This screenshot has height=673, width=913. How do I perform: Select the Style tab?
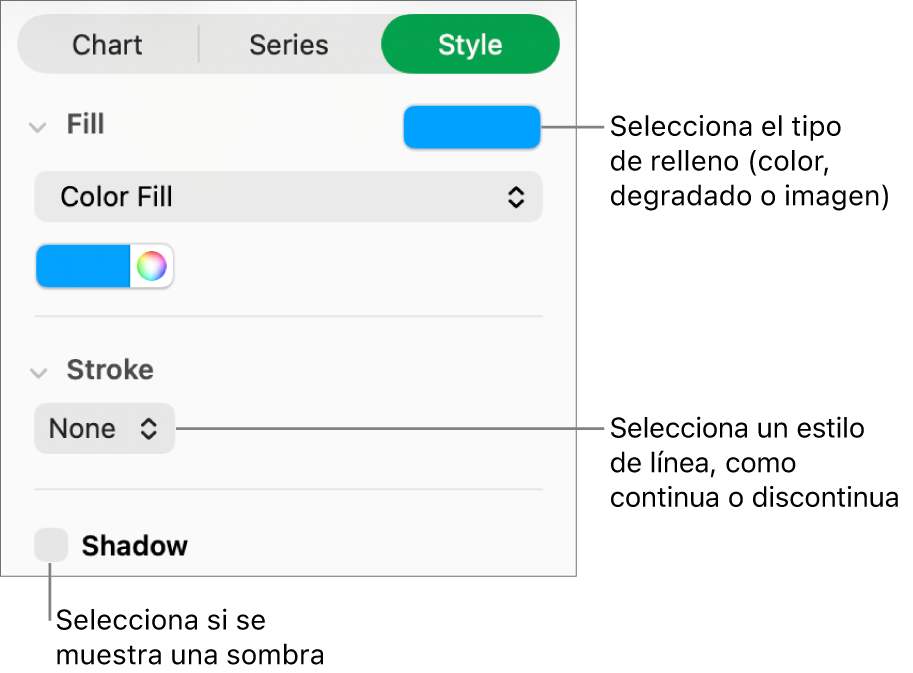(470, 45)
